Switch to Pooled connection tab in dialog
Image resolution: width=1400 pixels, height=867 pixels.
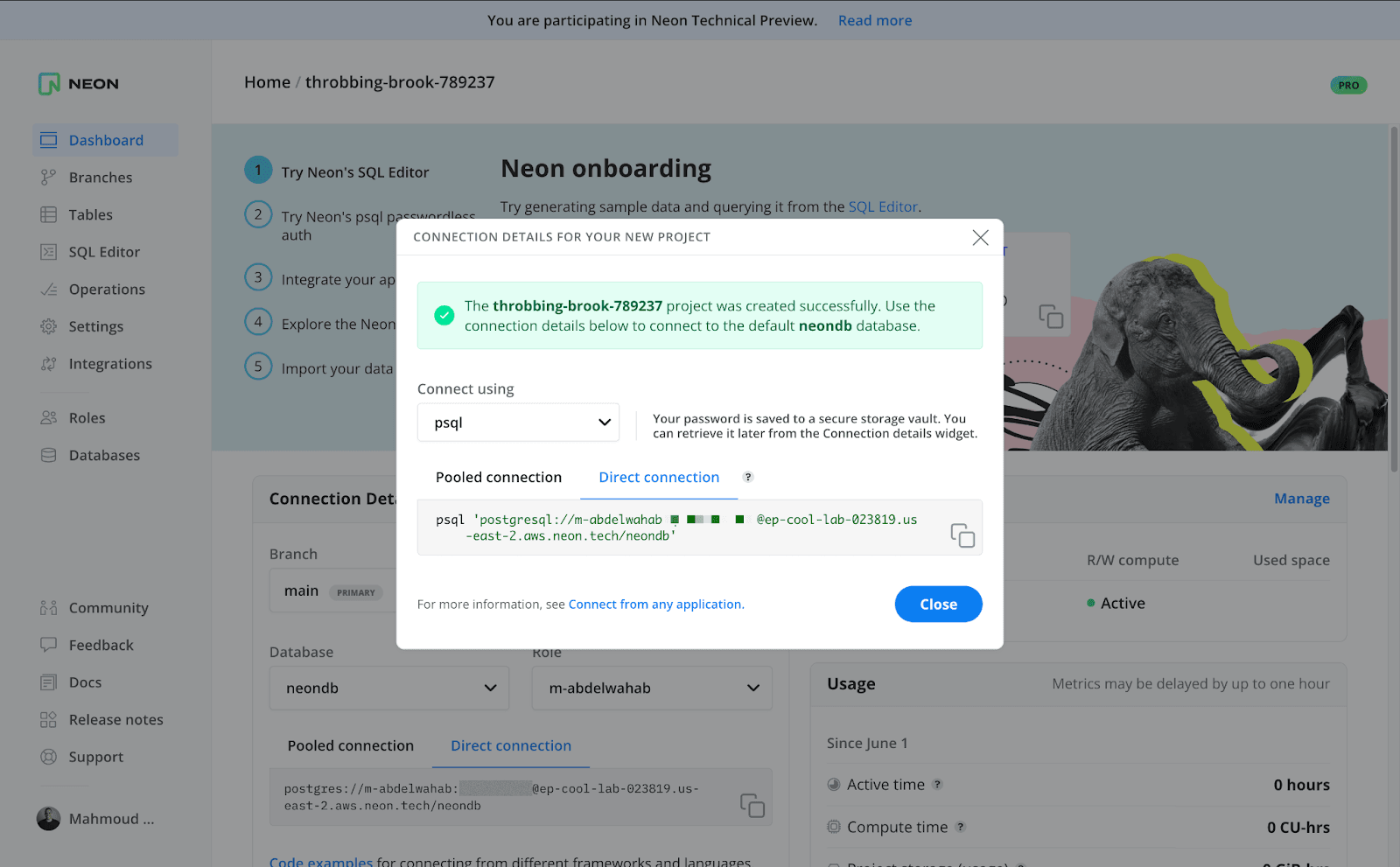pos(499,478)
